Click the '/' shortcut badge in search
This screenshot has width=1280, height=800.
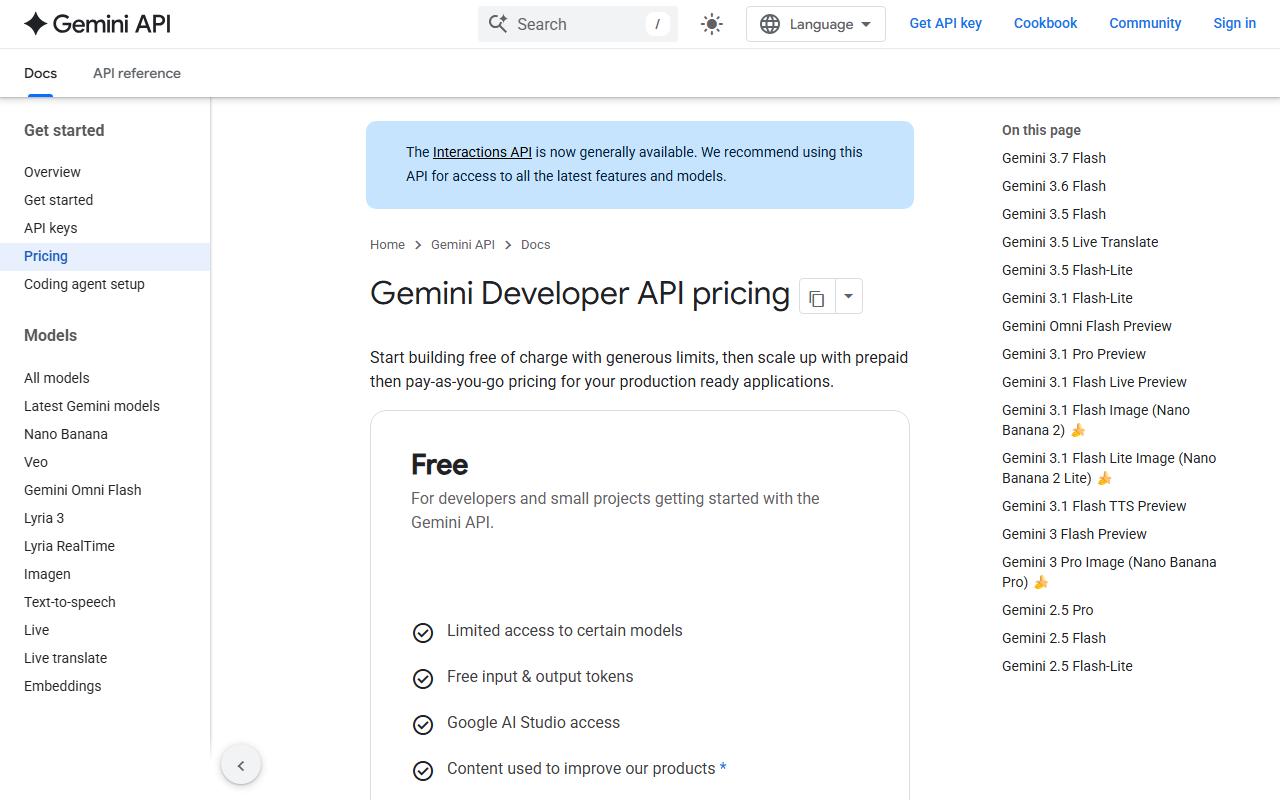pyautogui.click(x=657, y=24)
